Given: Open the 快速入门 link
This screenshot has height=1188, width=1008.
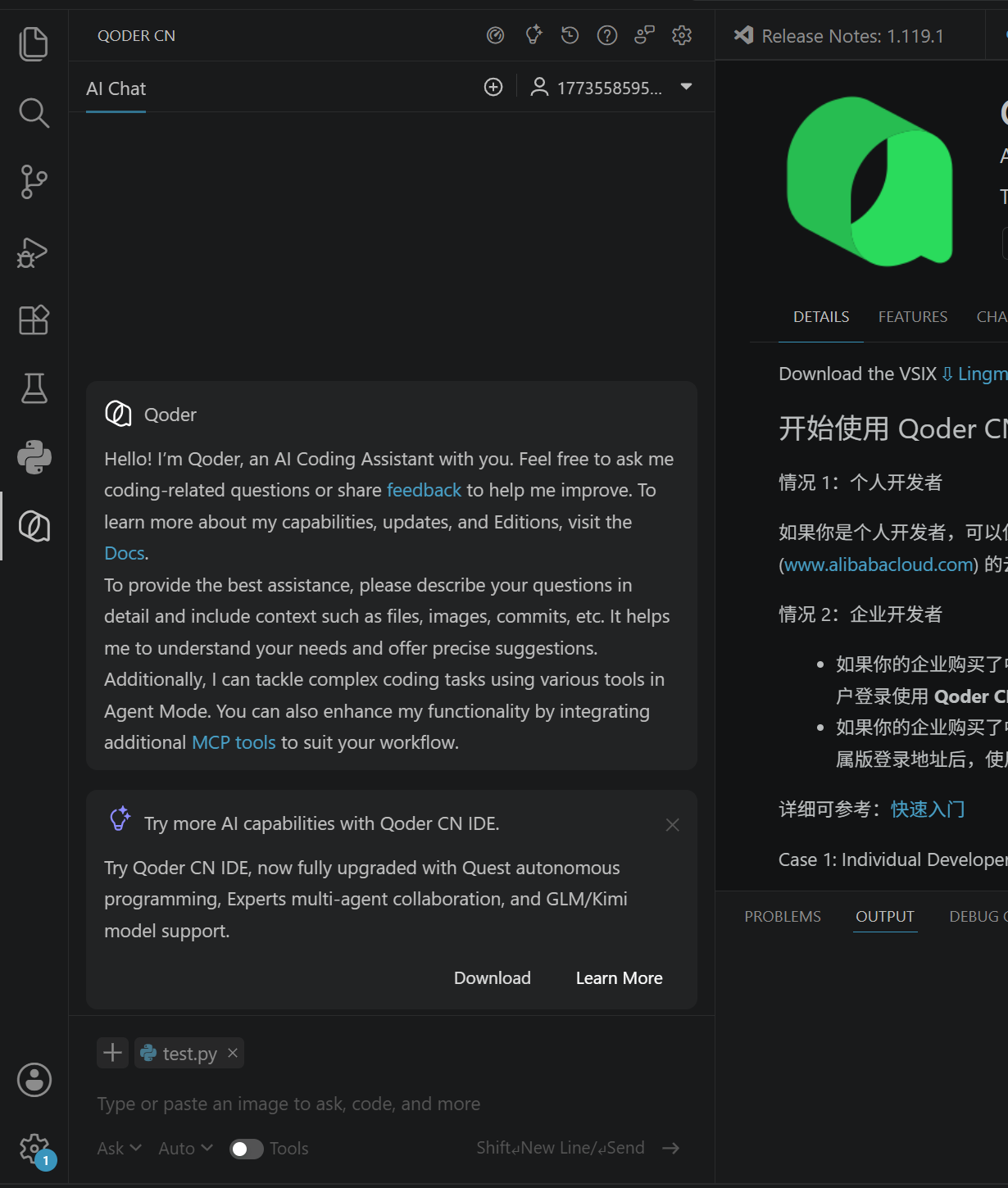Looking at the screenshot, I should [x=928, y=809].
